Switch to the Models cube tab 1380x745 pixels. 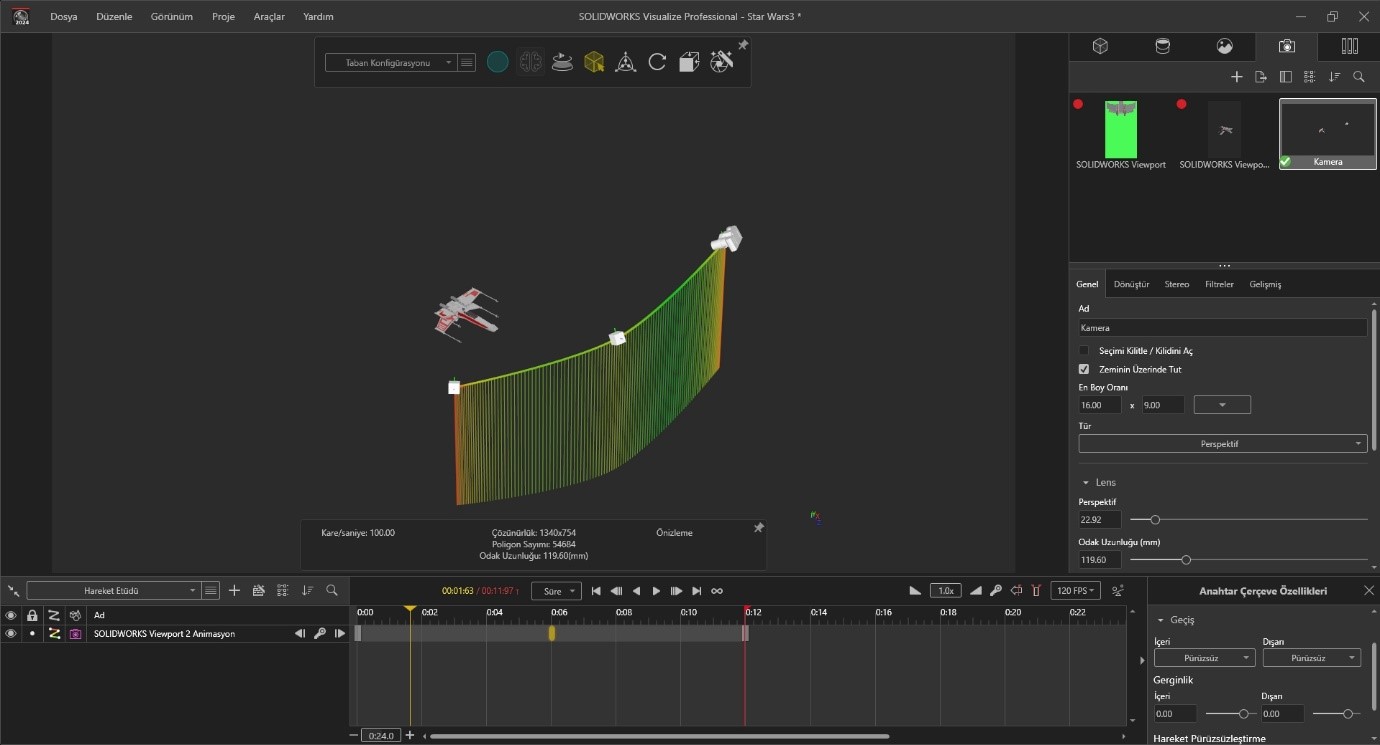pos(1100,46)
